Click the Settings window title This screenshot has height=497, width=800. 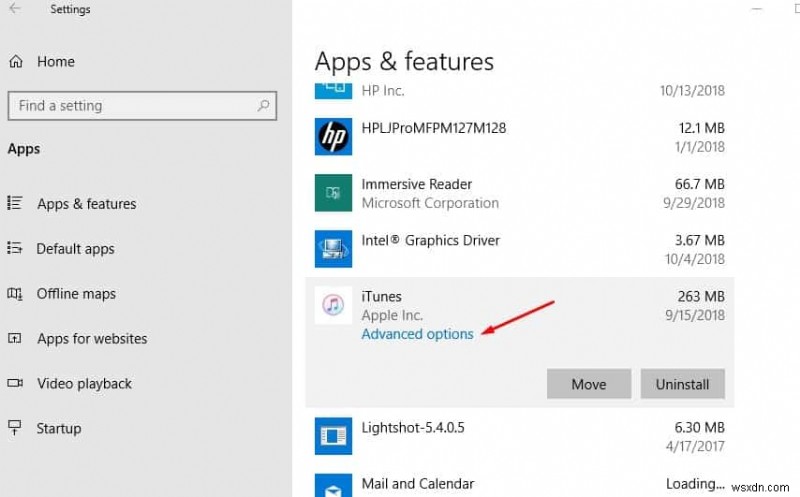70,9
